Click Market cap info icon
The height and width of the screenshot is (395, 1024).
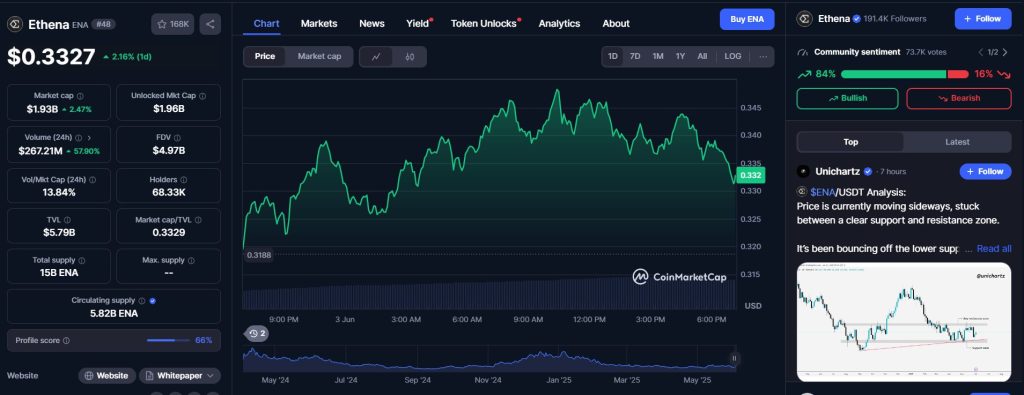point(80,96)
